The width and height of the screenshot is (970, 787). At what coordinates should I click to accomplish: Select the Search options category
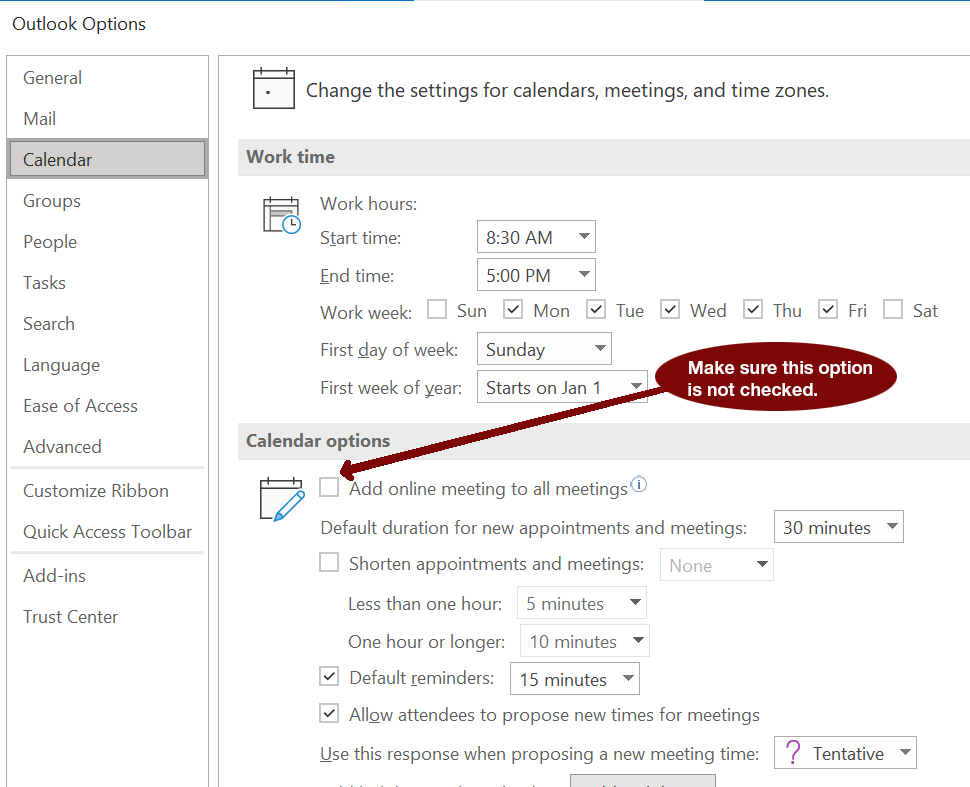108,324
